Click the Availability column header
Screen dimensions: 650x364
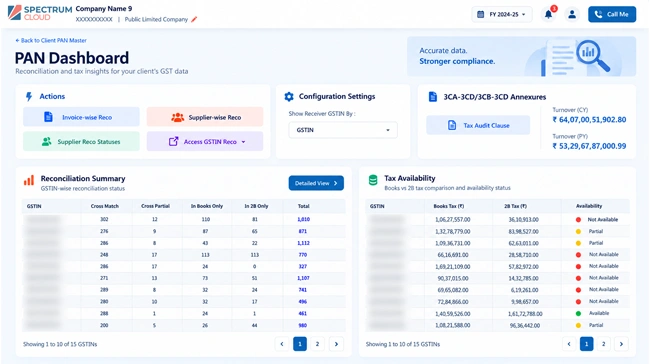[x=589, y=206]
